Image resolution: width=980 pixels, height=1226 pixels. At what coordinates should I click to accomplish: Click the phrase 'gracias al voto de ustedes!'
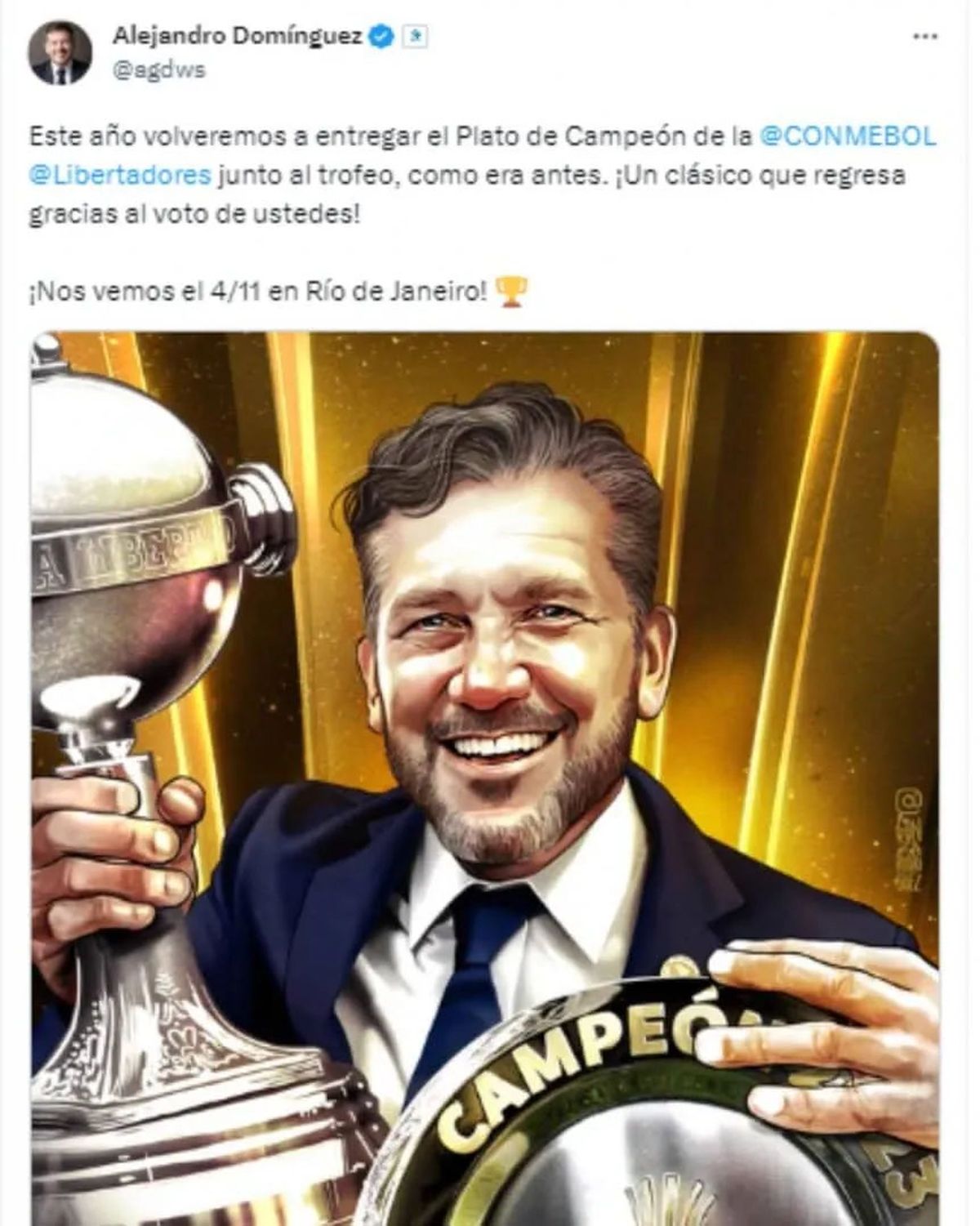pos(194,215)
